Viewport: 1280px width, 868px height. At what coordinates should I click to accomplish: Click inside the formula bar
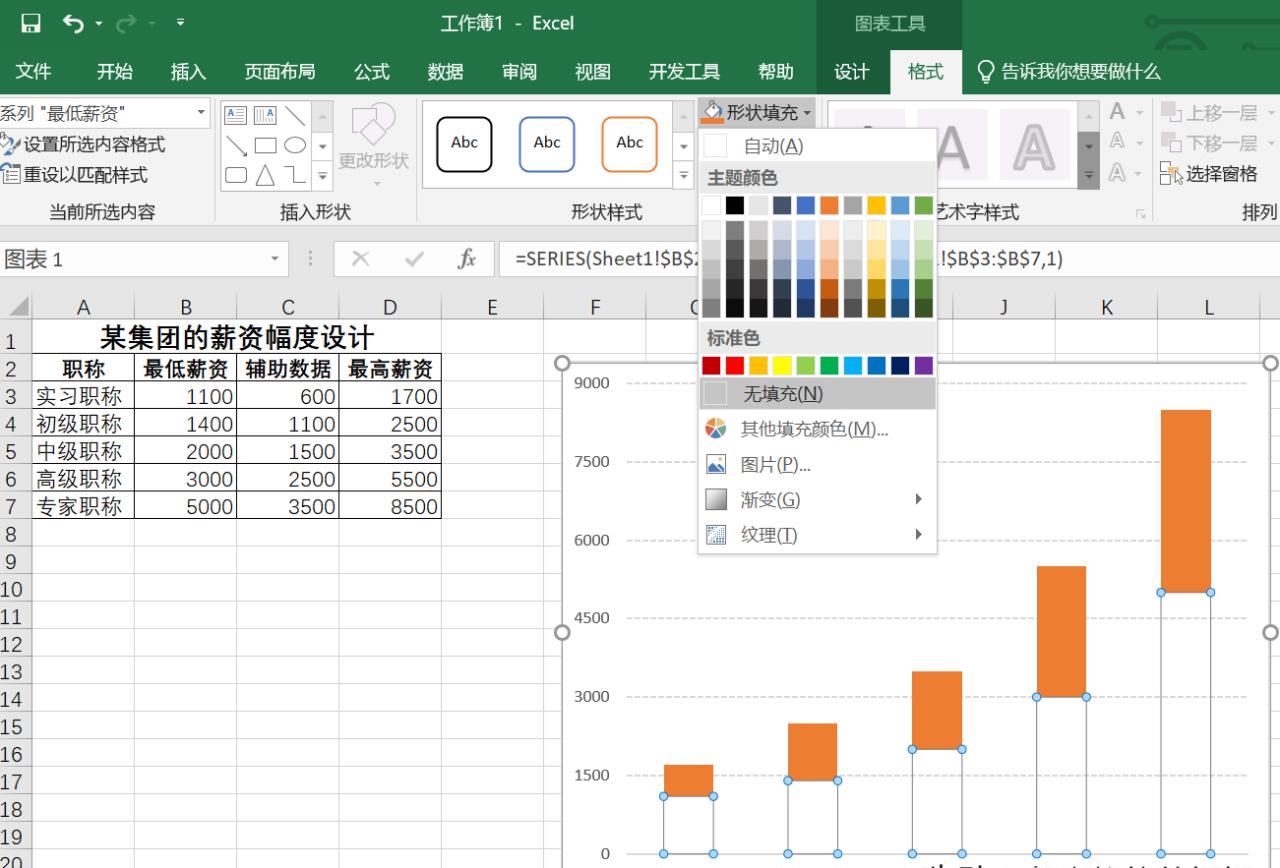[x=890, y=259]
